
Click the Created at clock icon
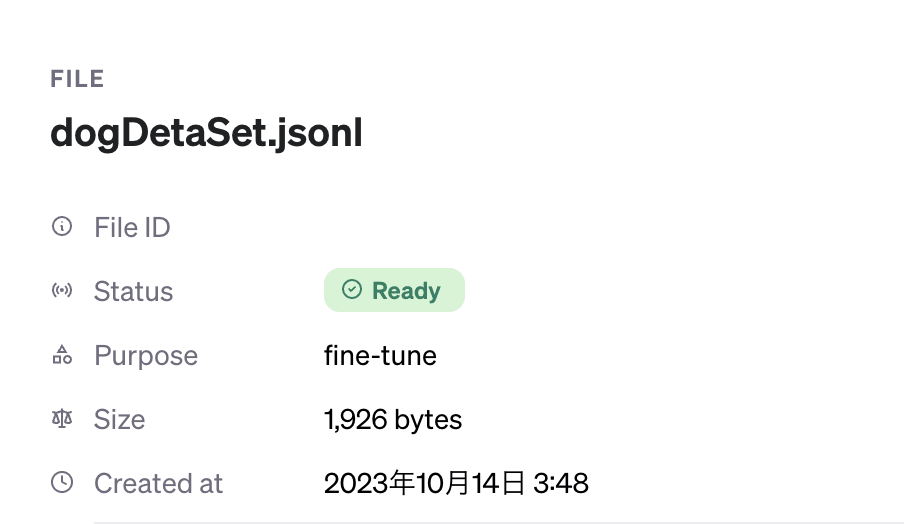point(62,483)
